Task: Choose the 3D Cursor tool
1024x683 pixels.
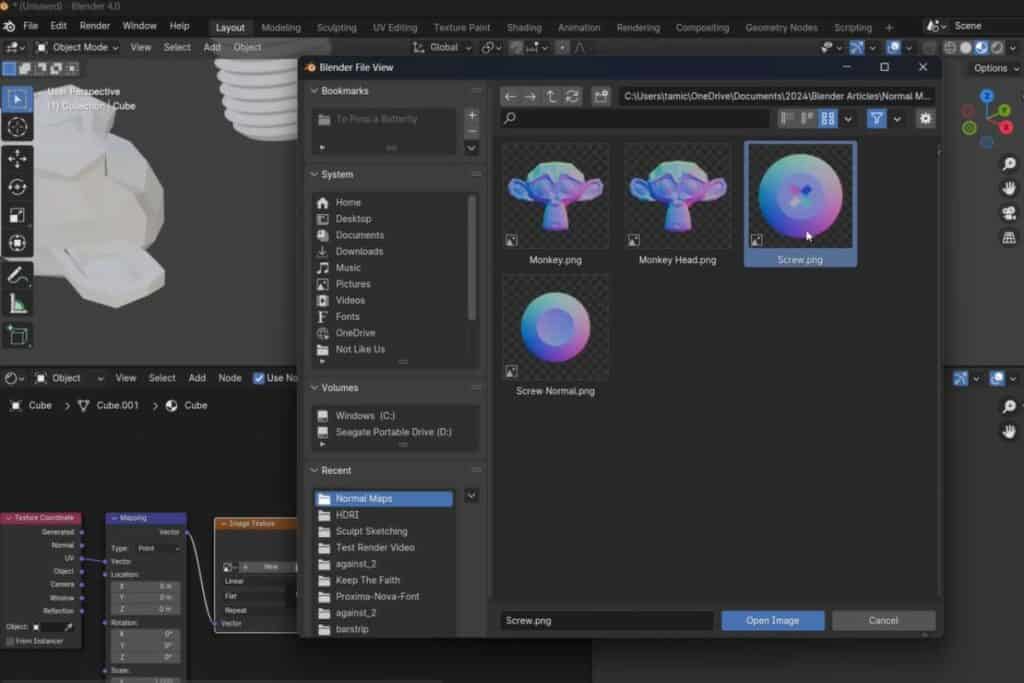Action: click(17, 127)
